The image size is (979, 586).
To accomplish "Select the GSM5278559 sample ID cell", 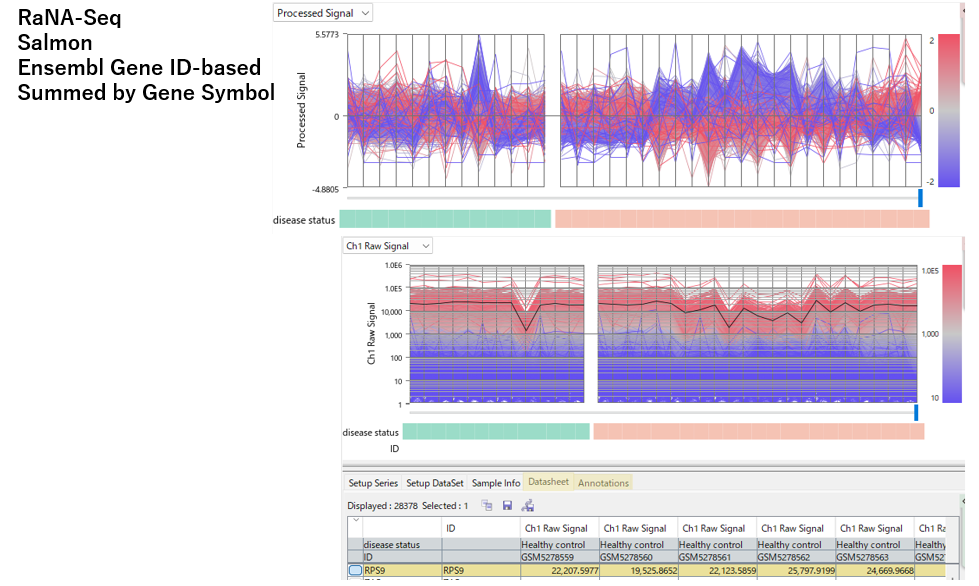I will [559, 557].
